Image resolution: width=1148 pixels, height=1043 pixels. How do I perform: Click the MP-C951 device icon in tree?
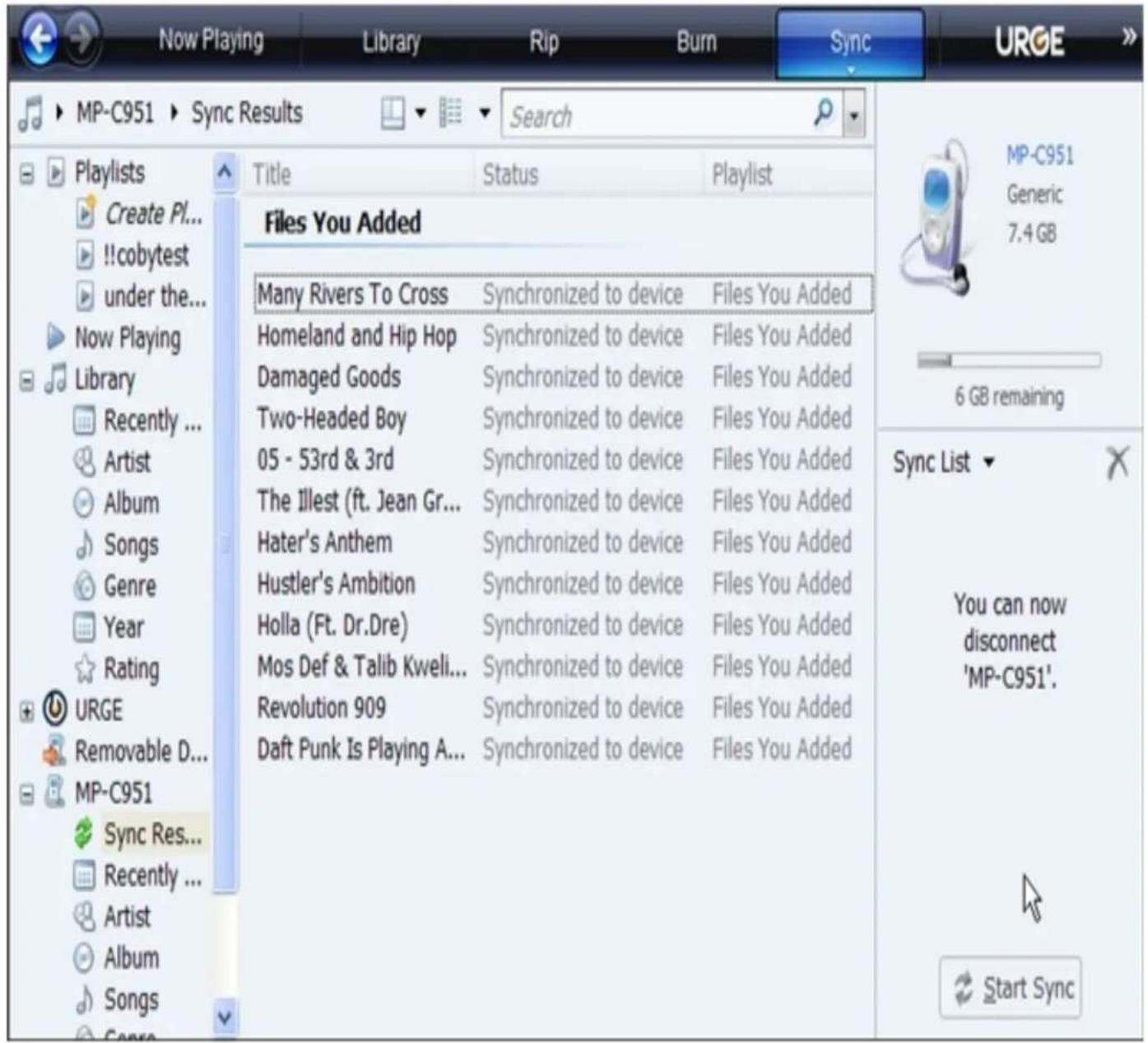click(54, 793)
